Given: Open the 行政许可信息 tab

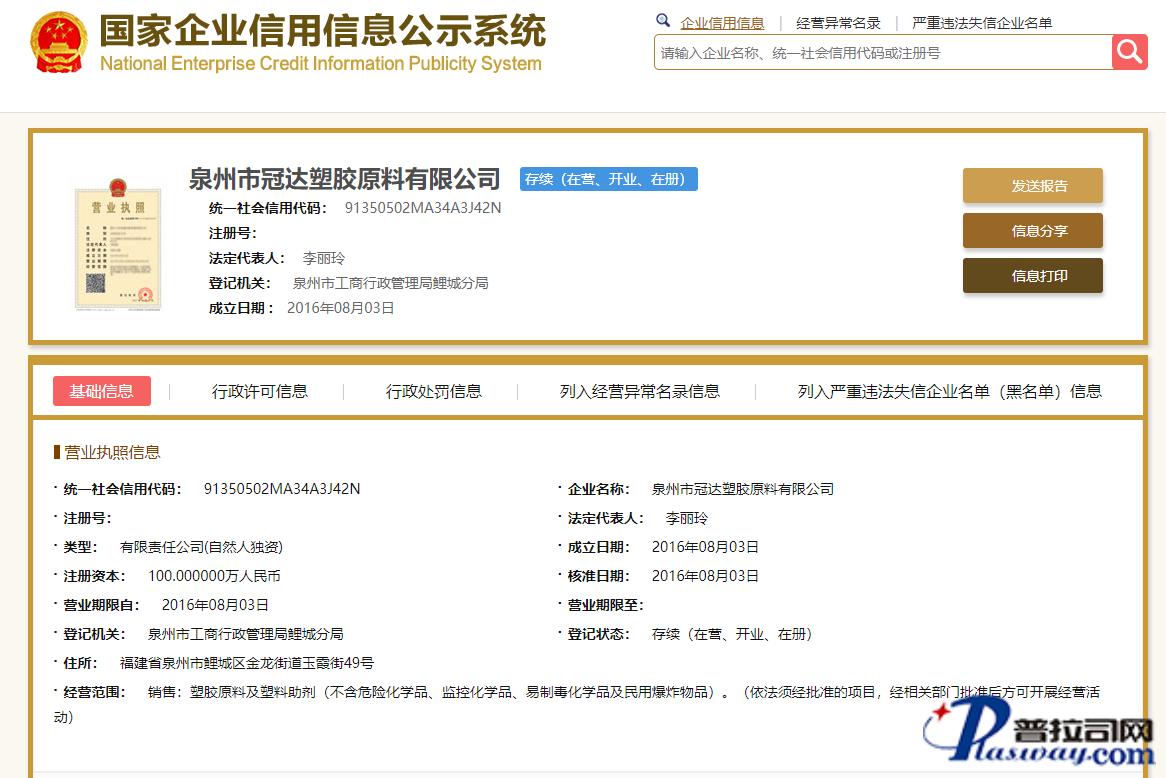Looking at the screenshot, I should click(x=260, y=391).
